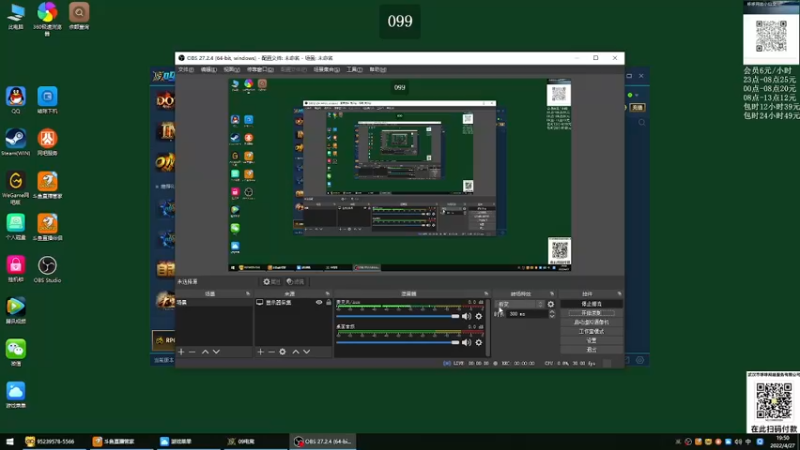
Task: Add a new source with the plus icon
Action: click(260, 352)
